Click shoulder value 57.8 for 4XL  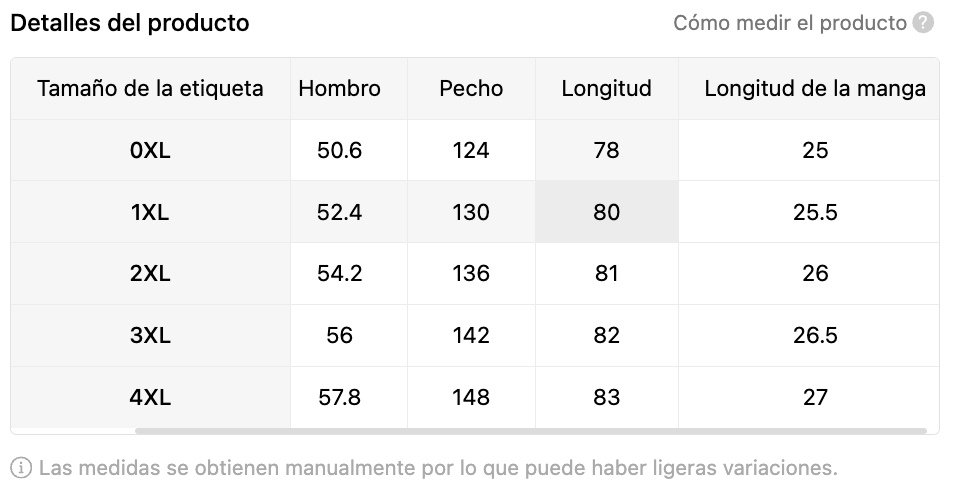(x=340, y=397)
